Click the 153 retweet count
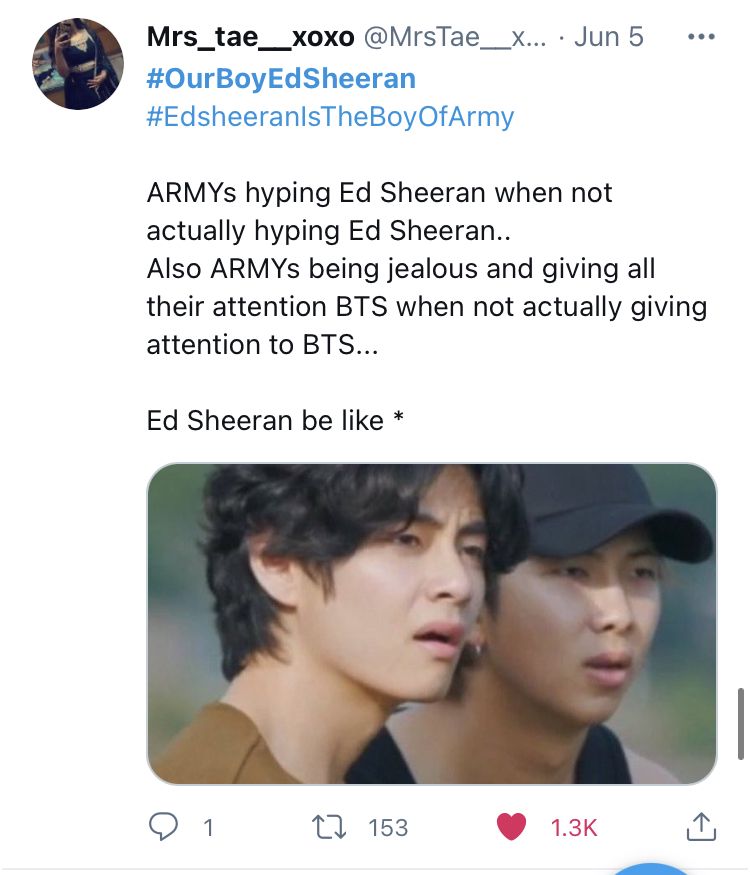Viewport: 750px width, 875px height. click(x=388, y=828)
